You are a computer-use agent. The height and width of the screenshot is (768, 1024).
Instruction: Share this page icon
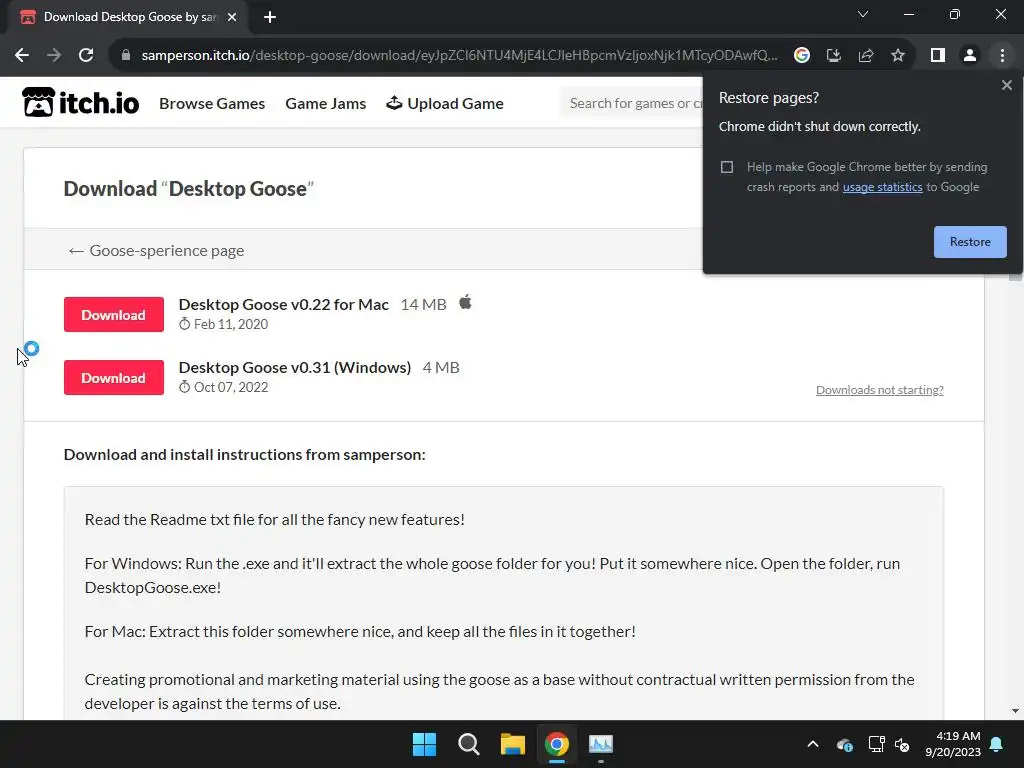[x=866, y=56]
